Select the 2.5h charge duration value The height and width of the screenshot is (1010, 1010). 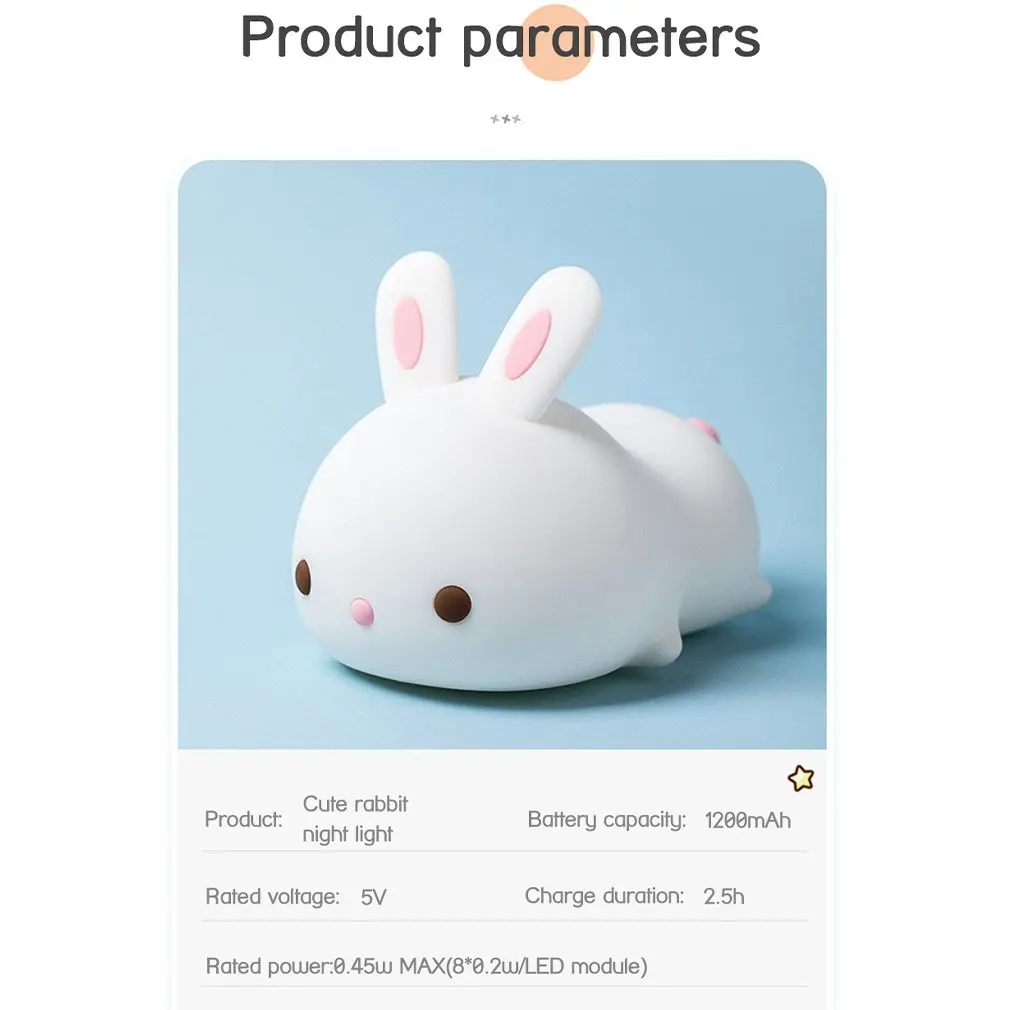724,897
